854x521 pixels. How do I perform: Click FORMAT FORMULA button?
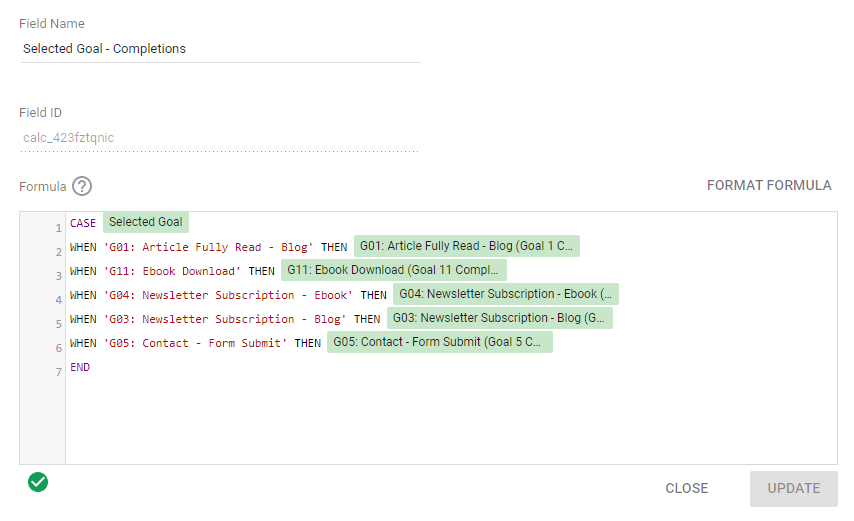(x=769, y=186)
